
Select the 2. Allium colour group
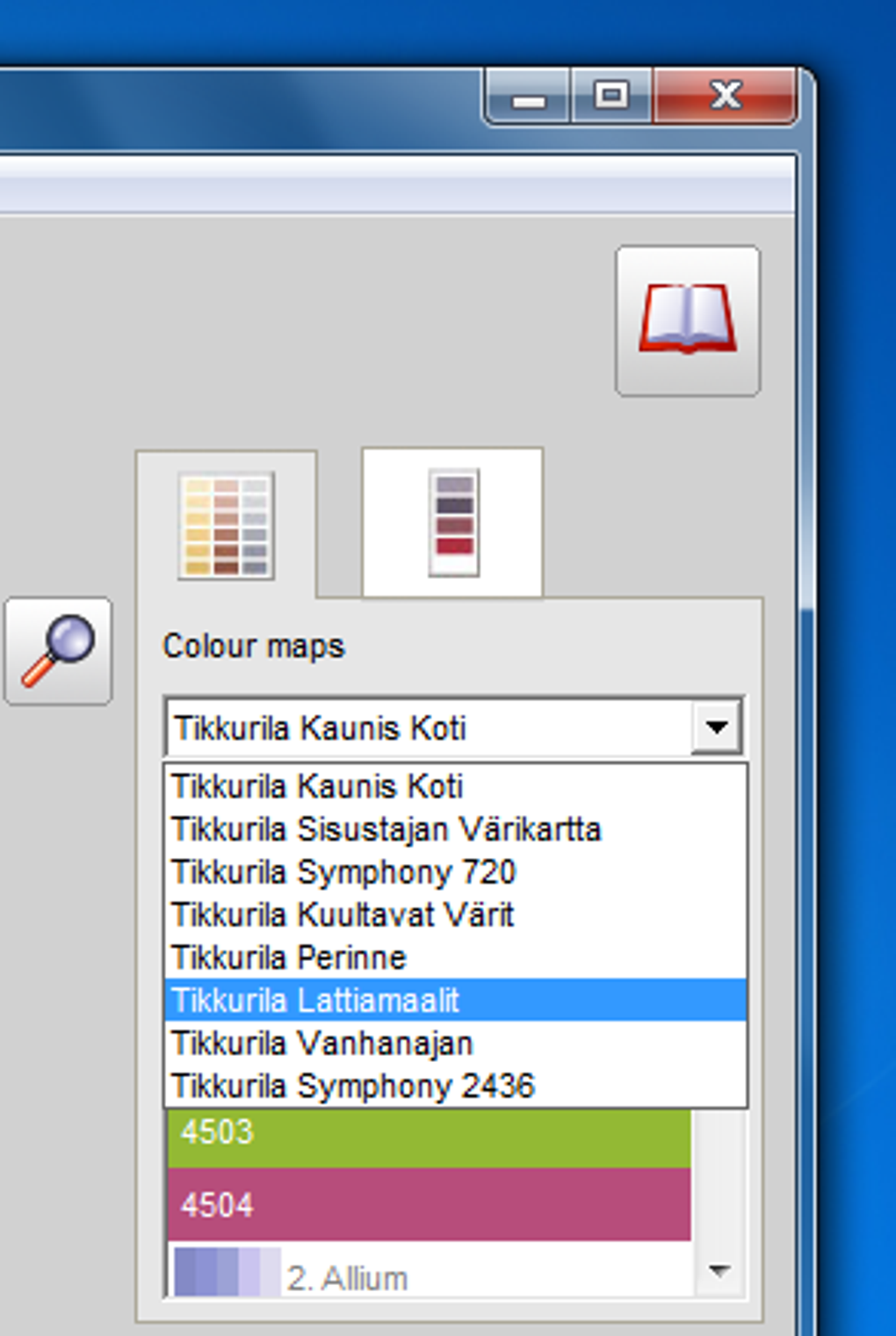click(x=347, y=1278)
